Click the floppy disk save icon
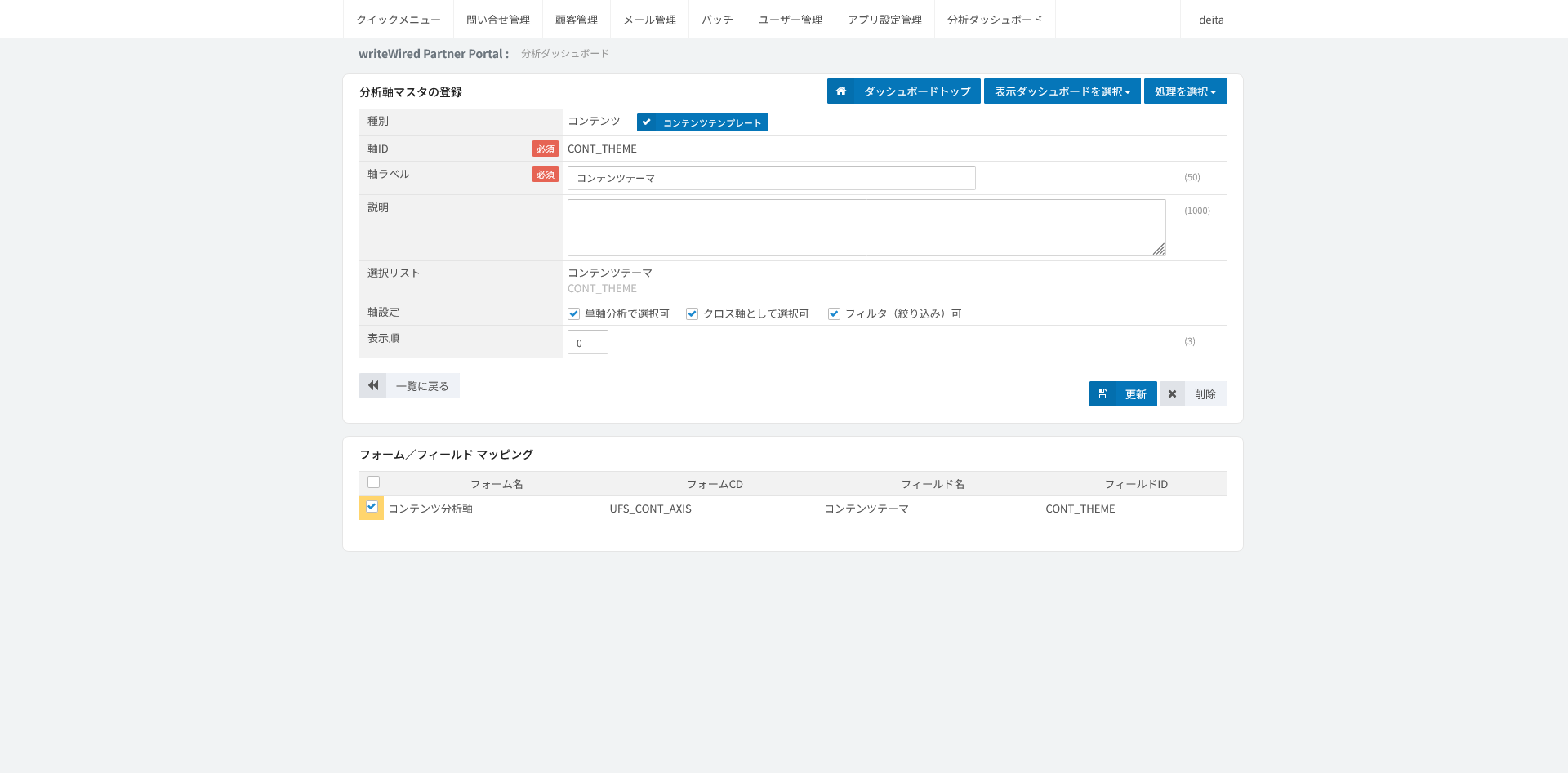This screenshot has width=1568, height=773. click(1102, 393)
